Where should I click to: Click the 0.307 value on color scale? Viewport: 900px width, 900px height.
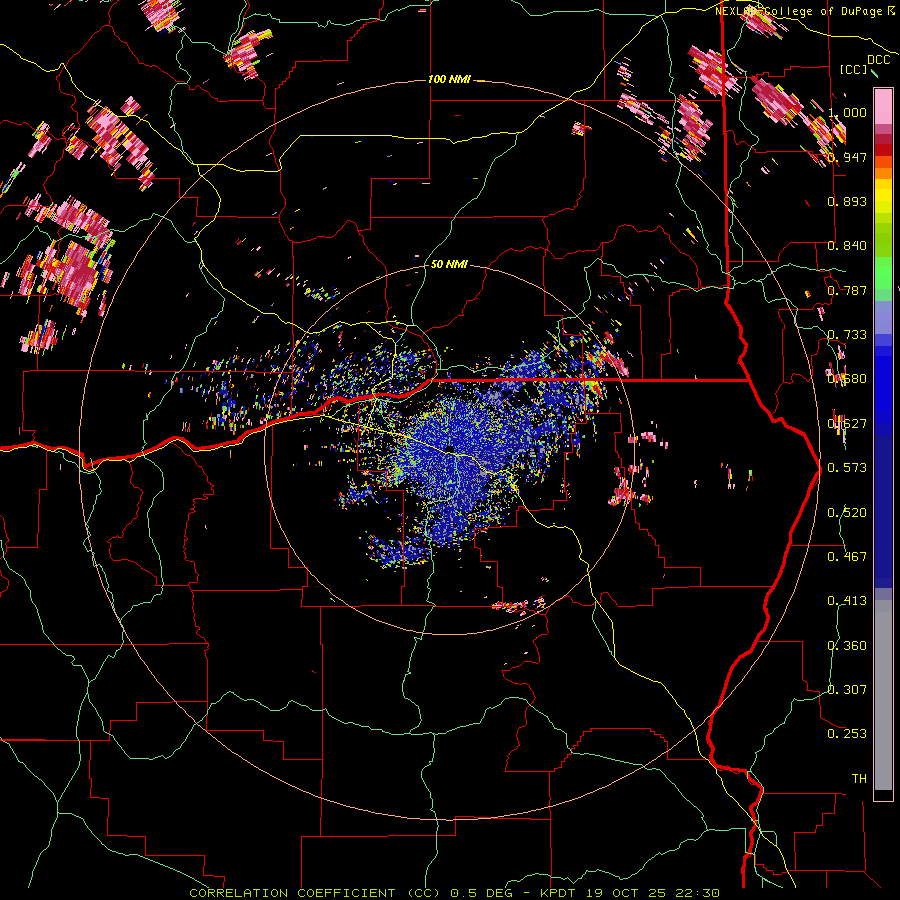[x=847, y=690]
